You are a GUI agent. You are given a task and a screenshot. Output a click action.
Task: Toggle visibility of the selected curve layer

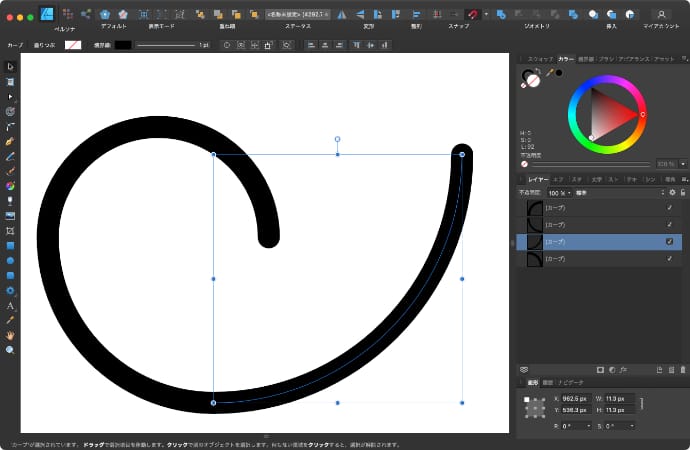(669, 242)
